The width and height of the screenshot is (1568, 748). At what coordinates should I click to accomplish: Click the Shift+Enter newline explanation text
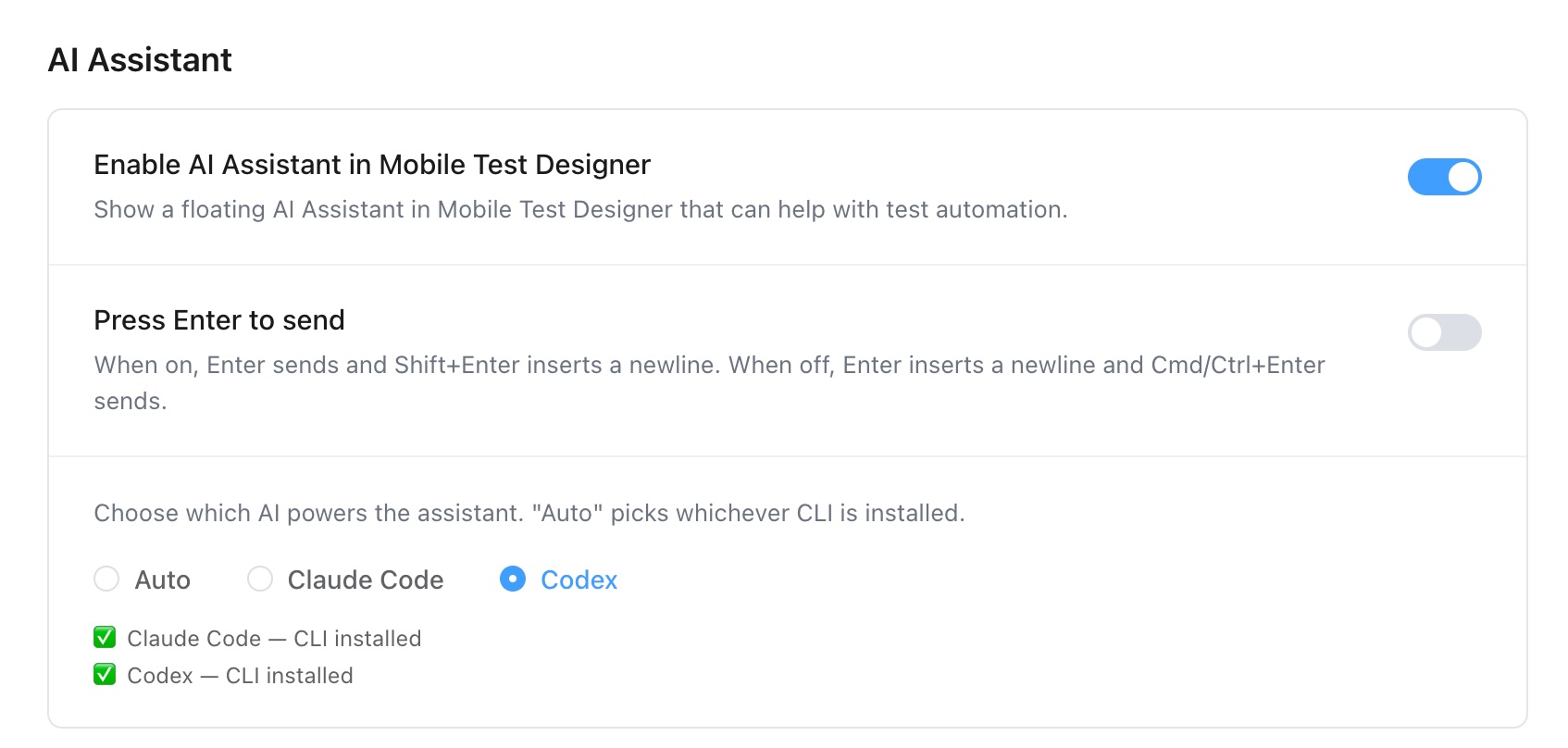point(709,383)
